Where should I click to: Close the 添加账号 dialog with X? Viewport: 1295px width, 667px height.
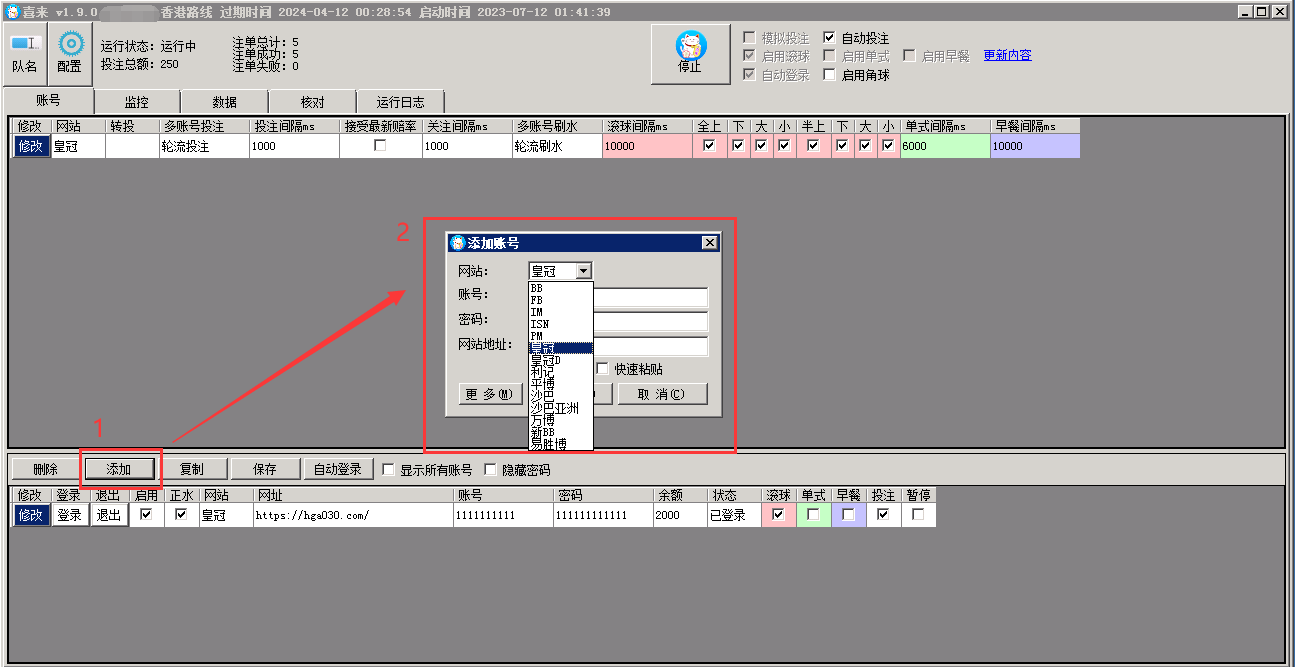[709, 243]
